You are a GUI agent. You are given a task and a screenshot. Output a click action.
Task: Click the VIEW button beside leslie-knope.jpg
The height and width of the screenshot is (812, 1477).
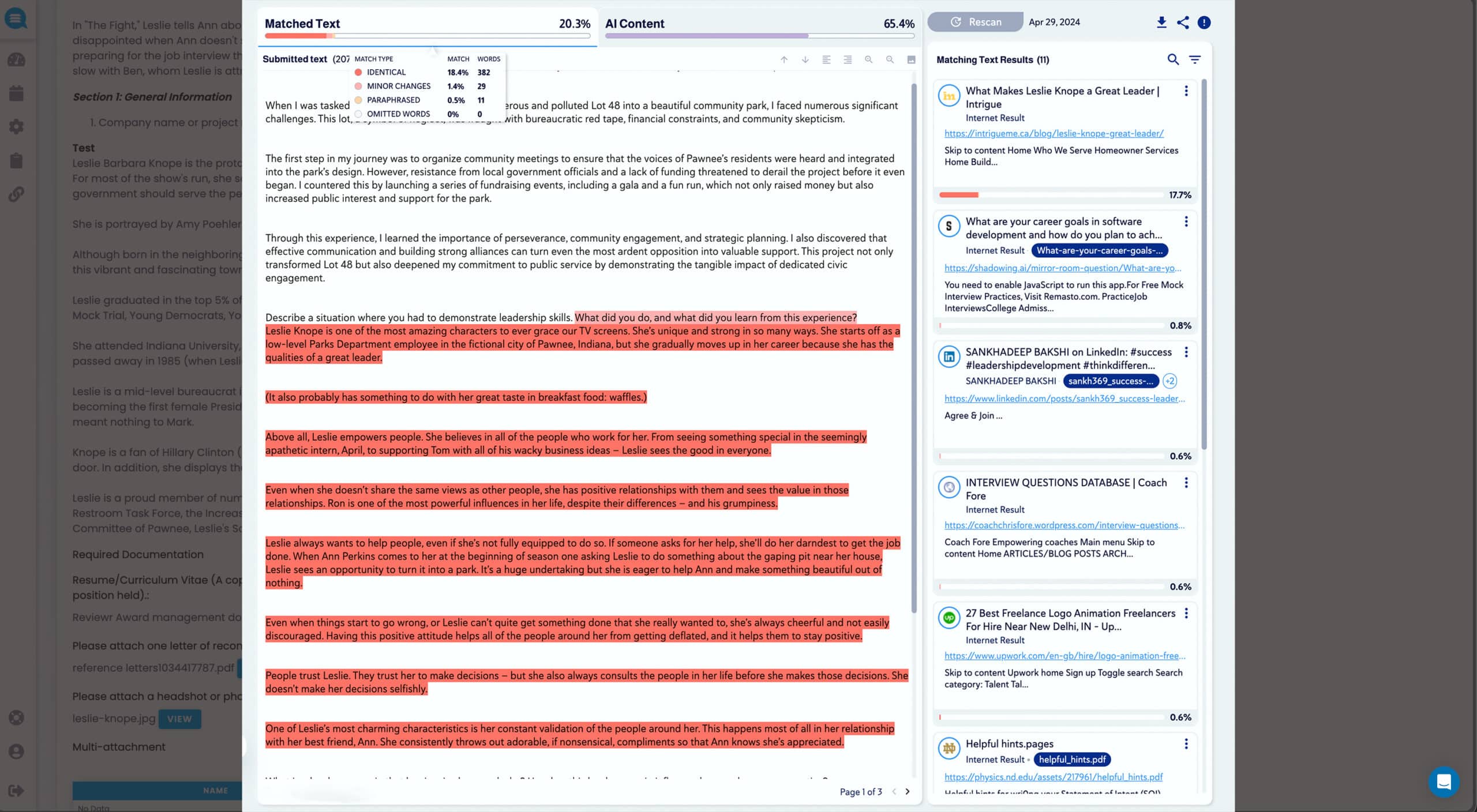pyautogui.click(x=179, y=719)
